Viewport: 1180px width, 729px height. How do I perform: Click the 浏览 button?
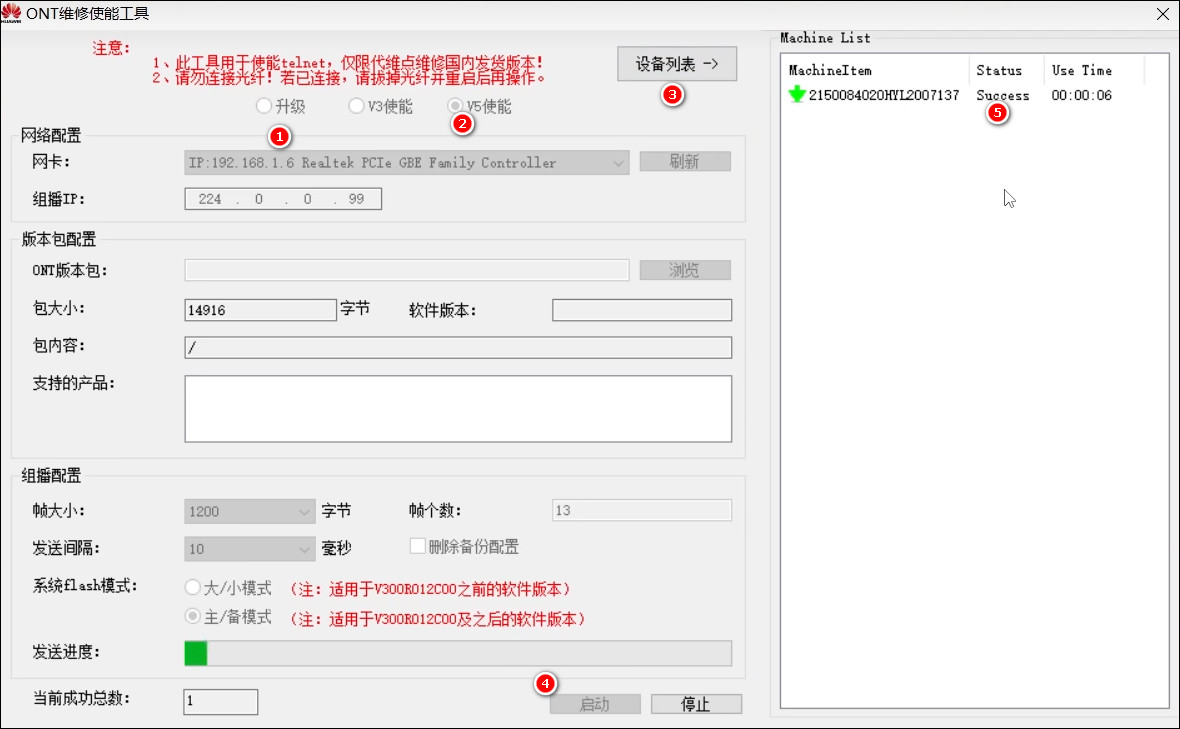(x=685, y=270)
